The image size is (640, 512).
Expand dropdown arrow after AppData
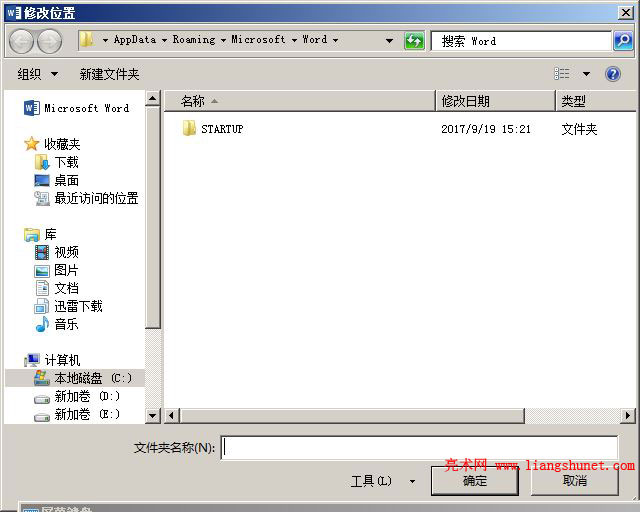[x=164, y=40]
